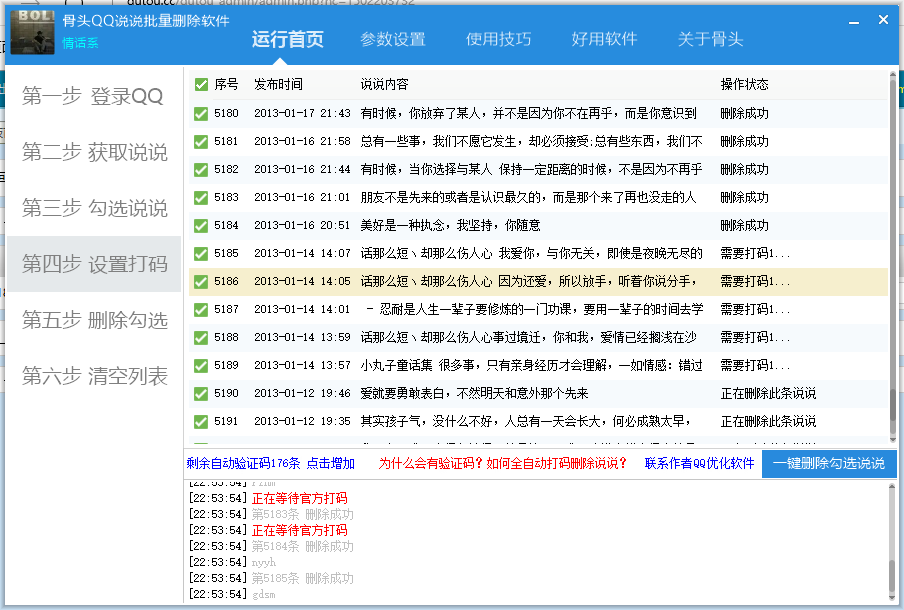Image resolution: width=904 pixels, height=610 pixels.
Task: Close the 骨头QQ说说 window
Action: coord(883,20)
